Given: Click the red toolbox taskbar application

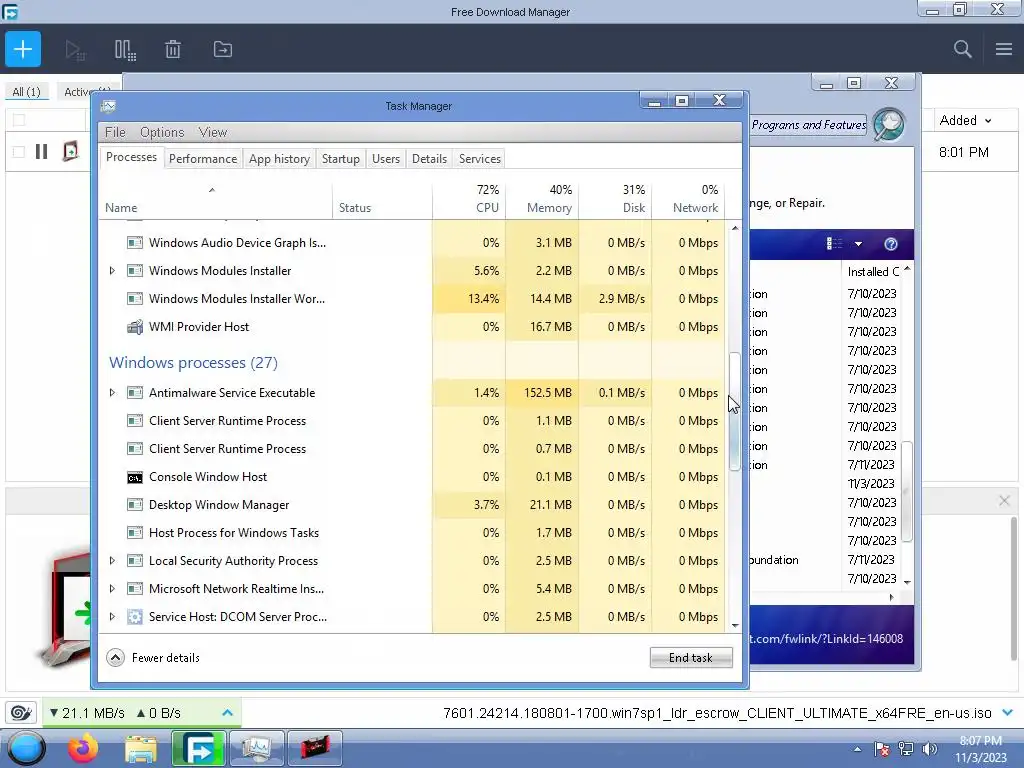Looking at the screenshot, I should 315,748.
